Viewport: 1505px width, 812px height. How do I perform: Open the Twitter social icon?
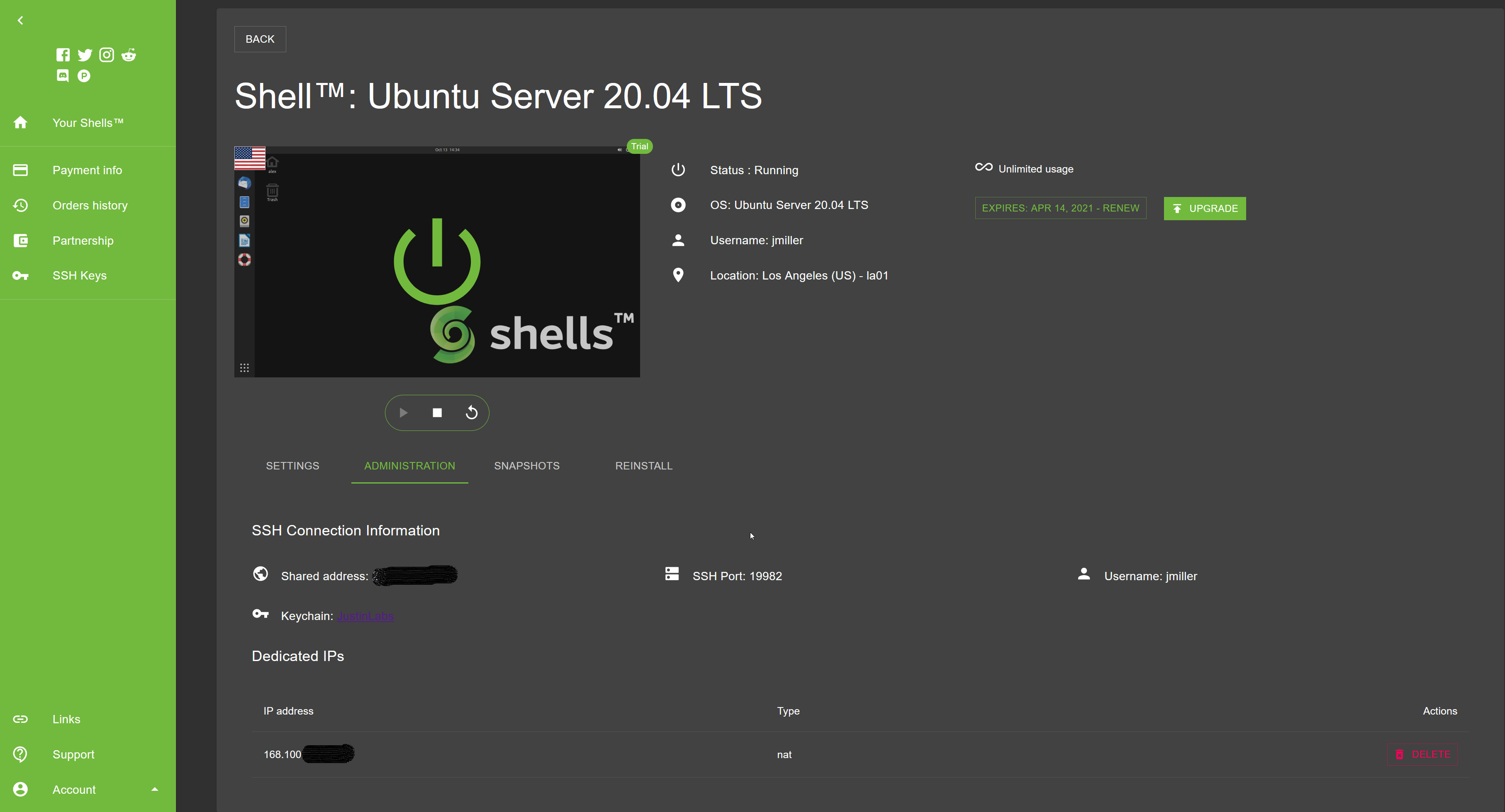85,55
